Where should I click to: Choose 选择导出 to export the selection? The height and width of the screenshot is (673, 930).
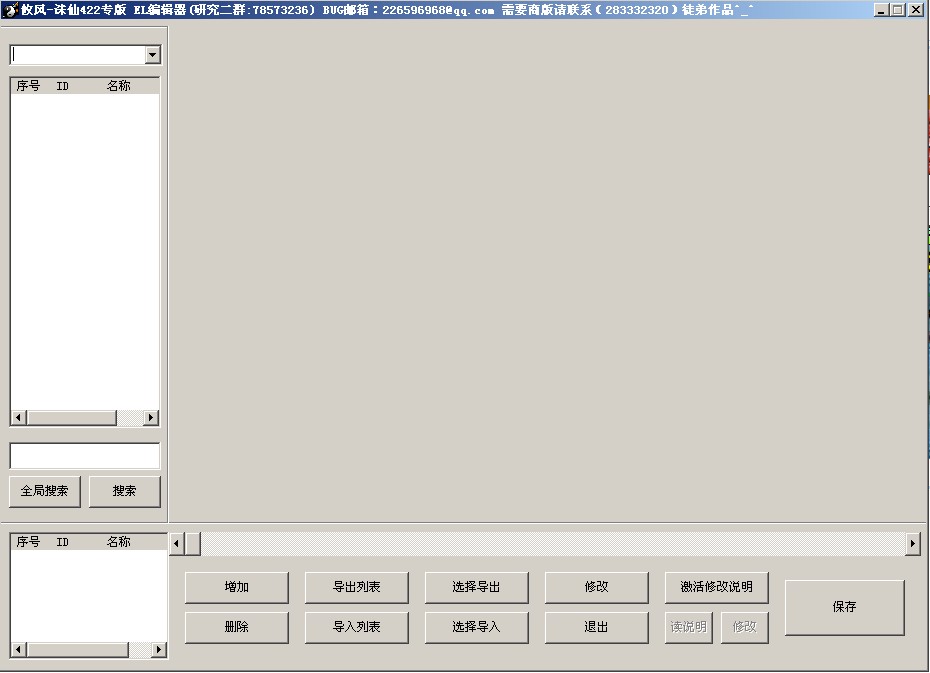point(476,587)
